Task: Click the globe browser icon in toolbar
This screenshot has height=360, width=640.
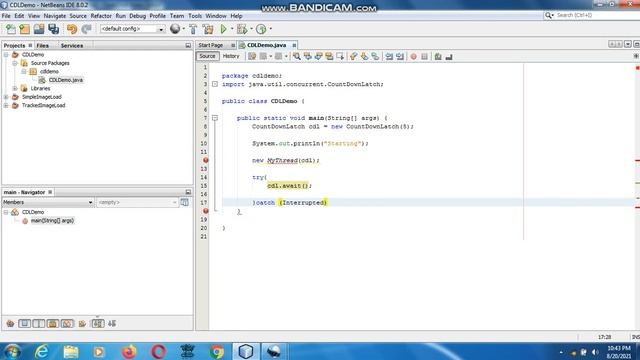Action: [175, 29]
